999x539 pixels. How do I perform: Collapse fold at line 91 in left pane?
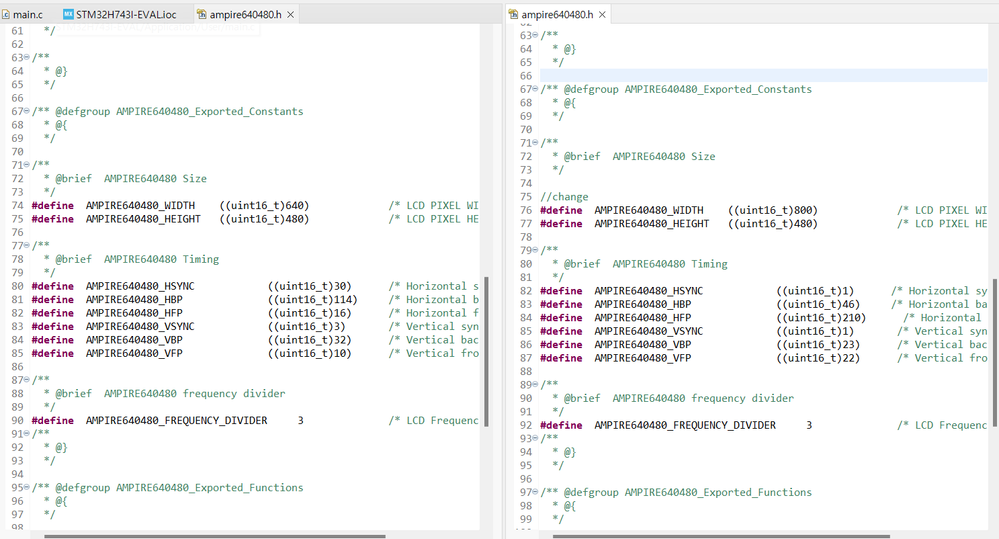pos(27,434)
